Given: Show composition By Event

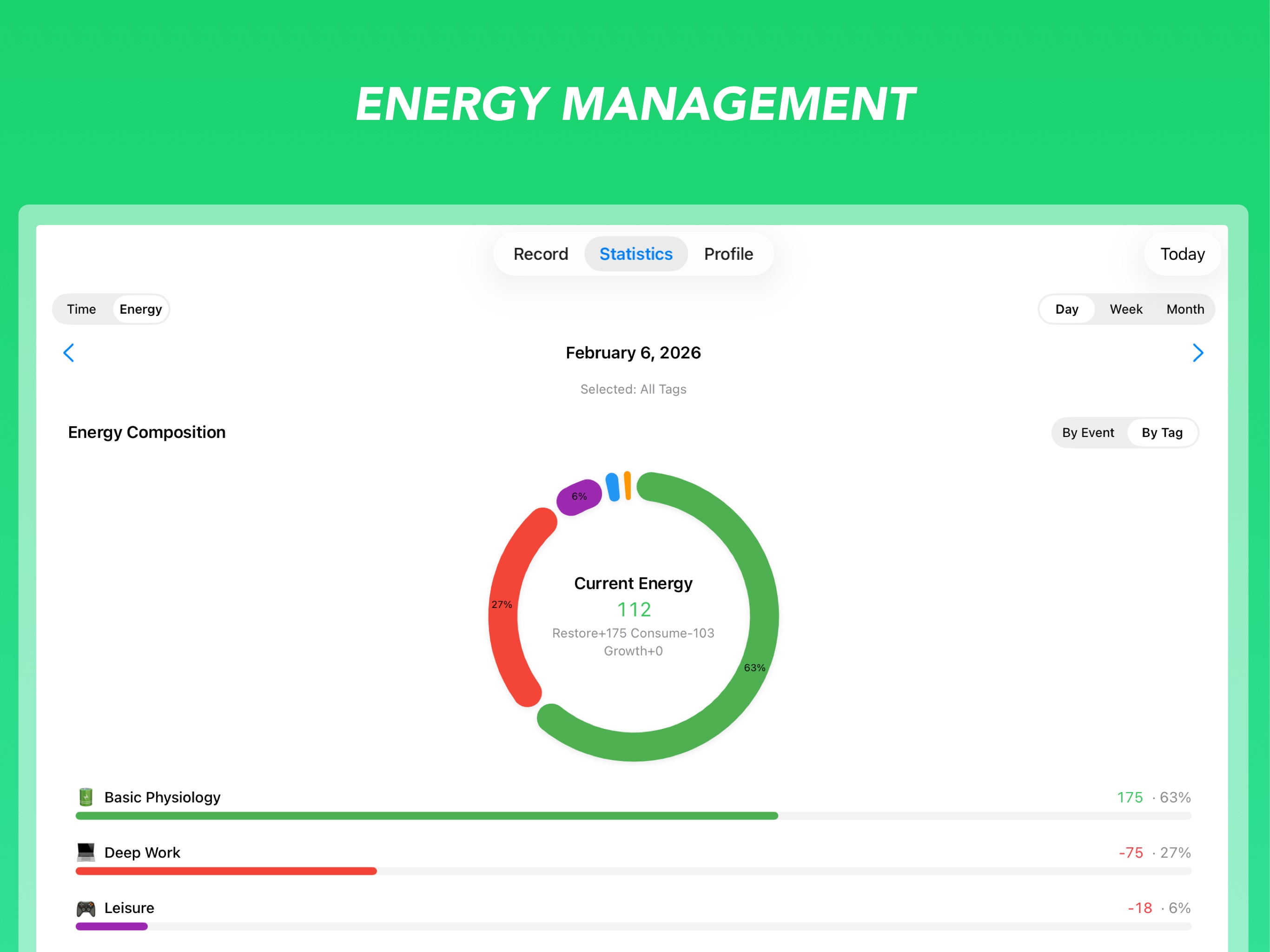Looking at the screenshot, I should click(x=1087, y=432).
